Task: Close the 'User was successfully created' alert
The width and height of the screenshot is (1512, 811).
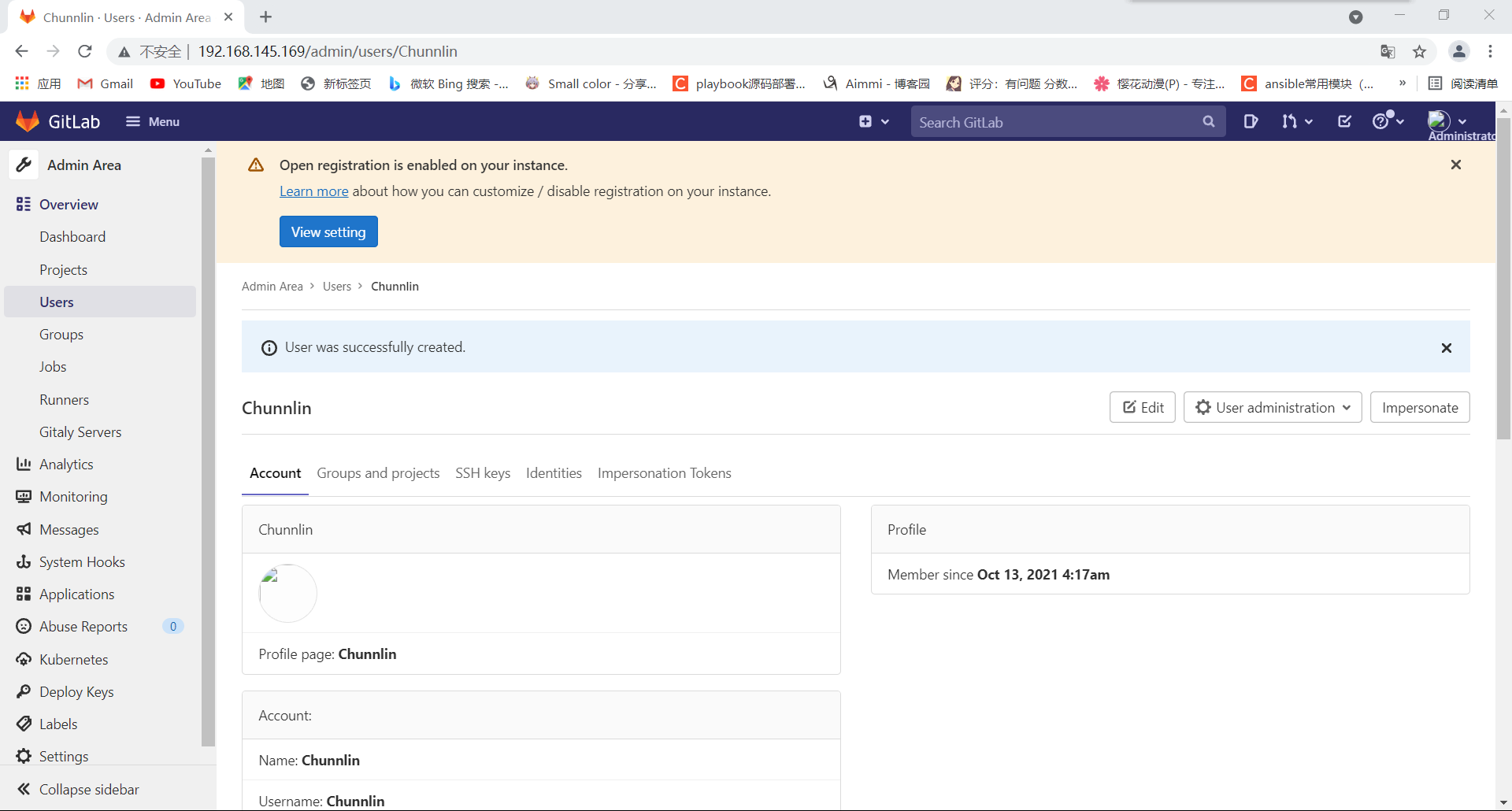Action: coord(1447,348)
